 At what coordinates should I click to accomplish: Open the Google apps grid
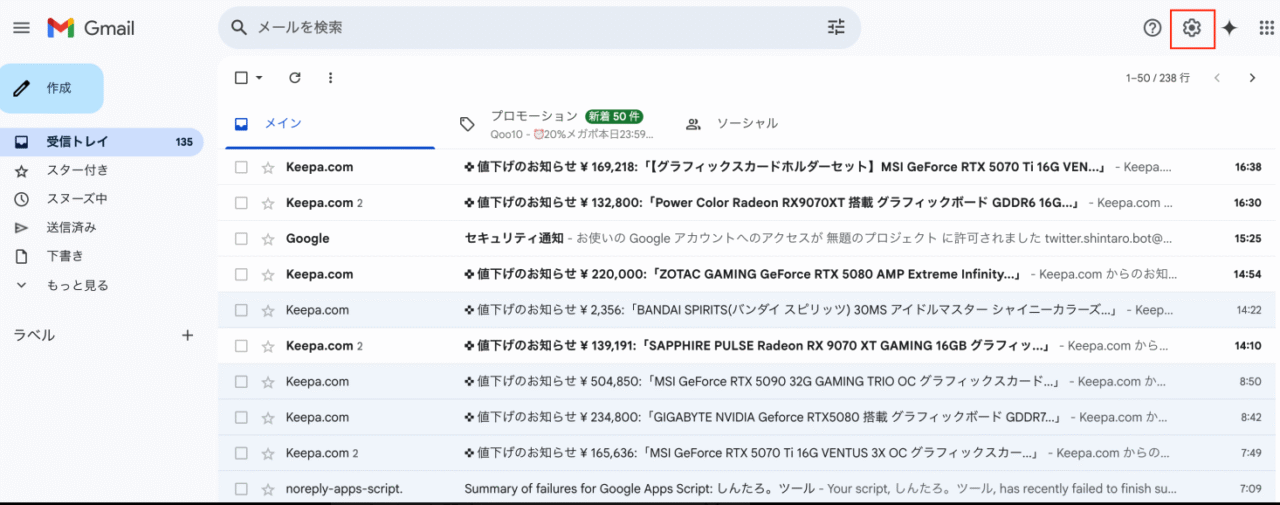1267,28
